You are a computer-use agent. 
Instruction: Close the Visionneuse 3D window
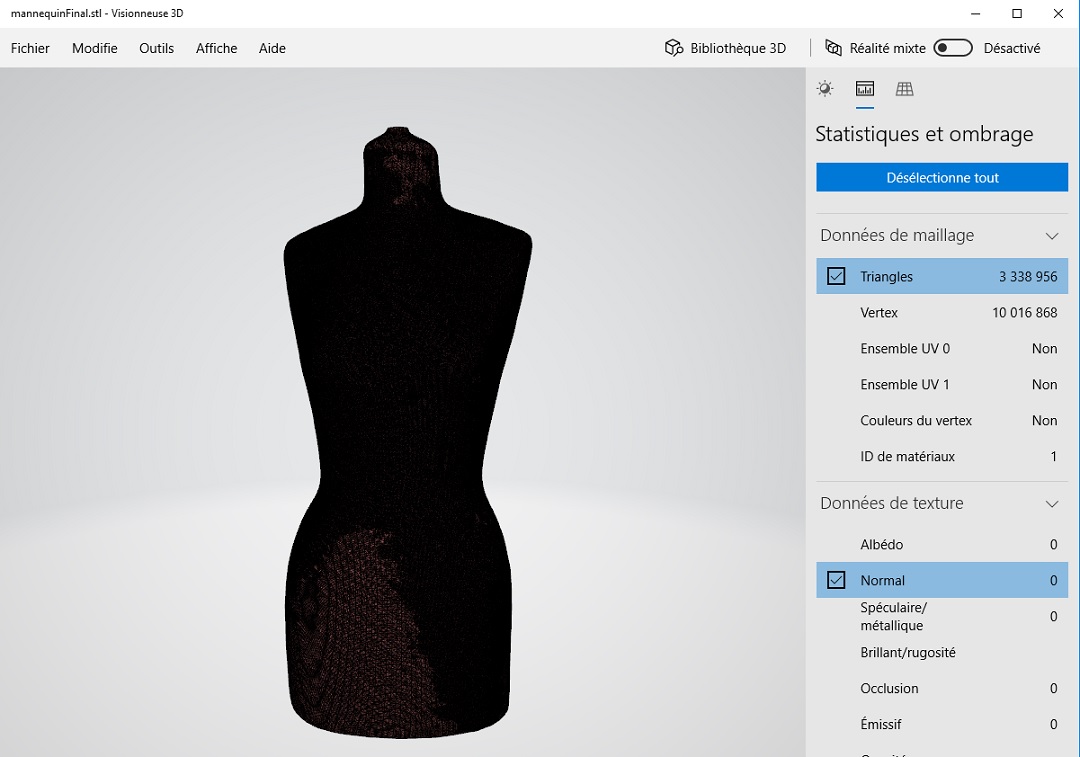[x=1058, y=14]
